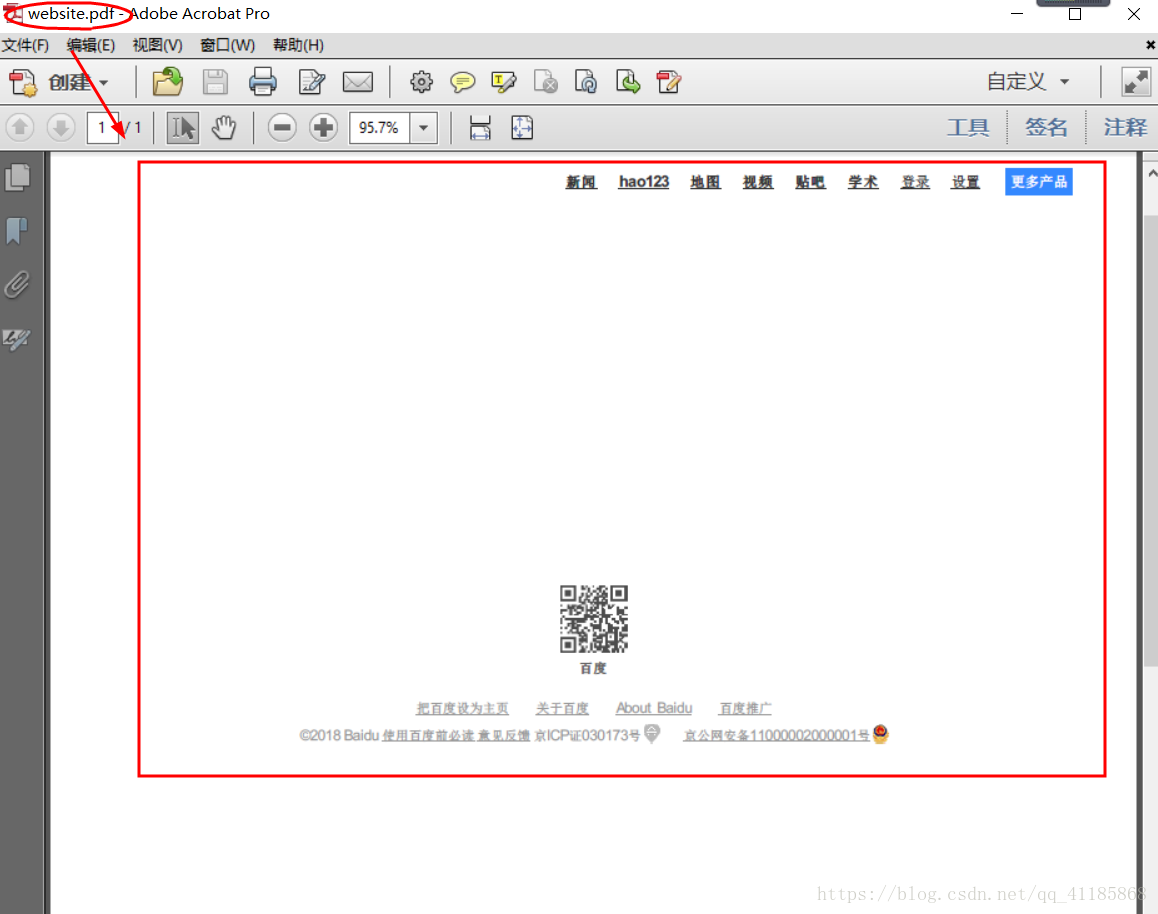Follow the 视频 link
1158x914 pixels.
pyautogui.click(x=758, y=182)
